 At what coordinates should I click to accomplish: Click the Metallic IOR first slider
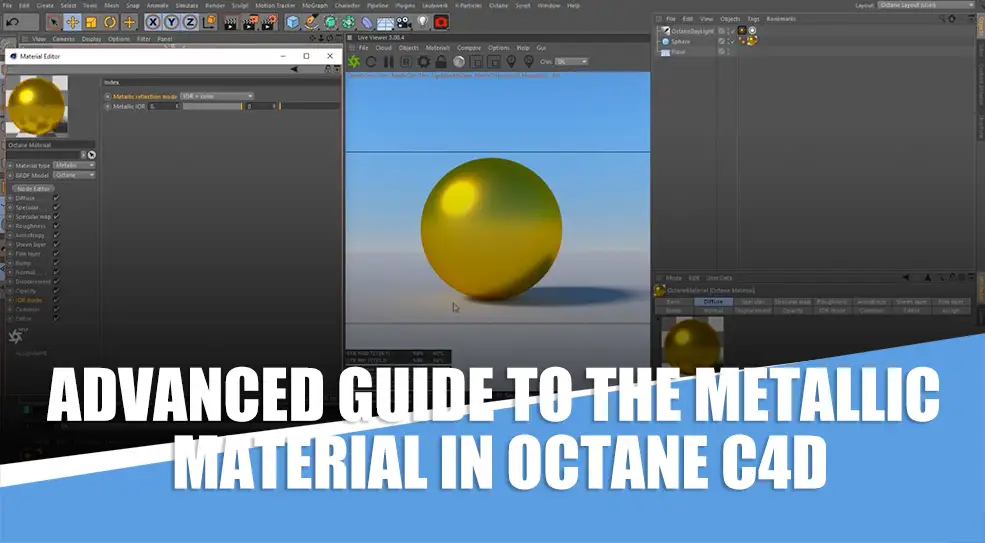212,106
